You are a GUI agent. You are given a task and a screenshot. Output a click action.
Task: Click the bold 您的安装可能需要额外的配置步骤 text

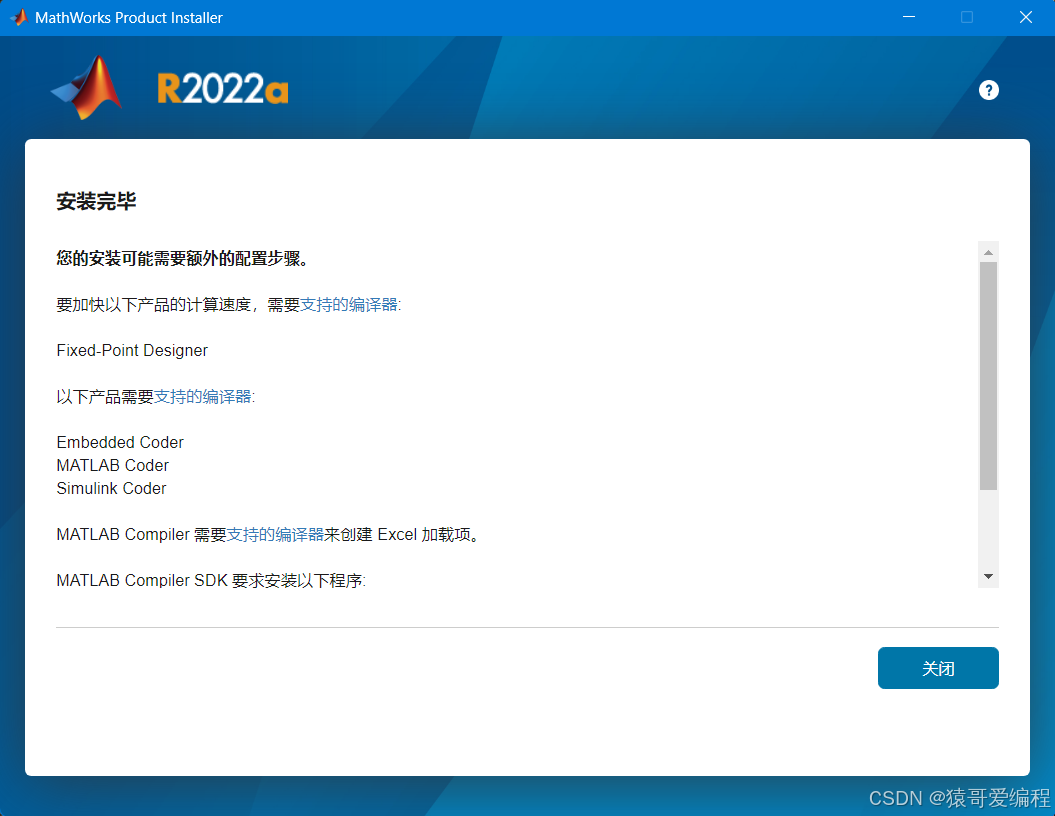(182, 258)
